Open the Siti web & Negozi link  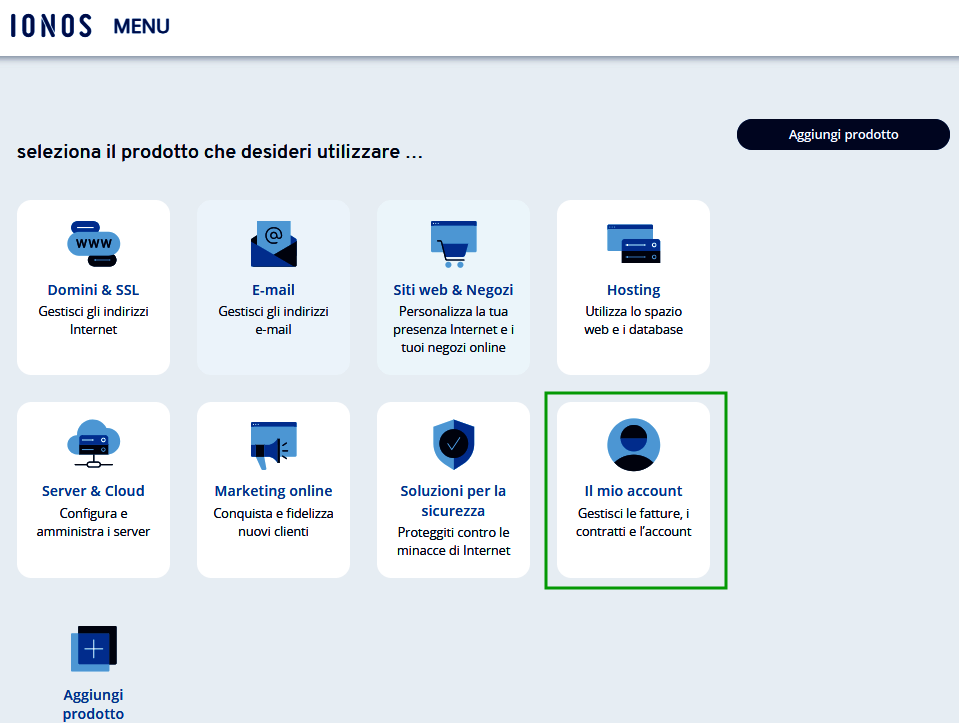coord(453,290)
